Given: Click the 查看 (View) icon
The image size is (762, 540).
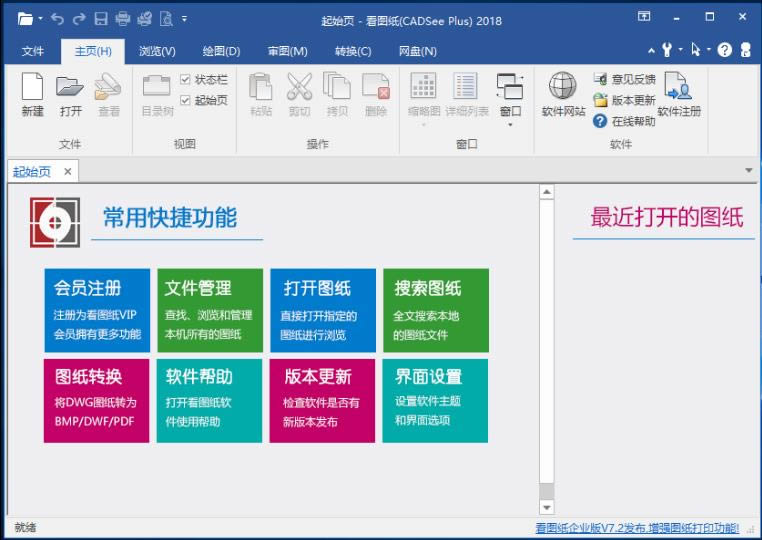Looking at the screenshot, I should 108,87.
